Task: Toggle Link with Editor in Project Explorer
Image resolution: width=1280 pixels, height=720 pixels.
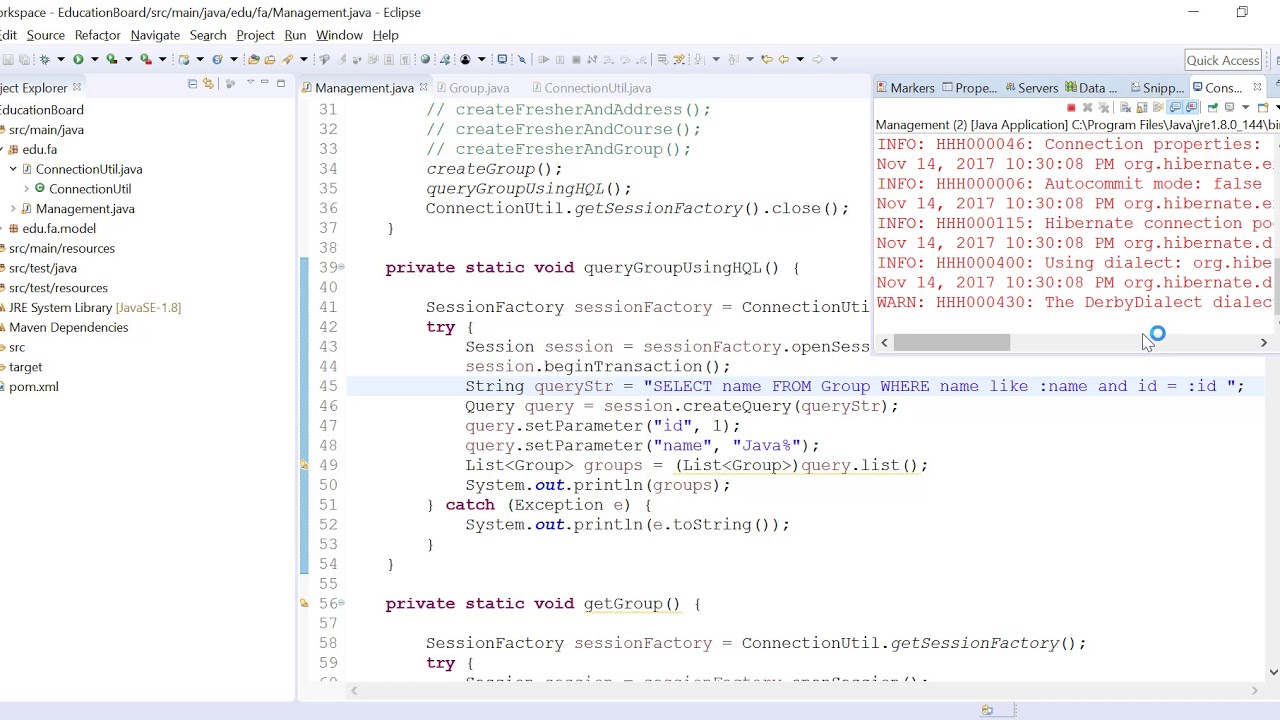Action: 208,83
